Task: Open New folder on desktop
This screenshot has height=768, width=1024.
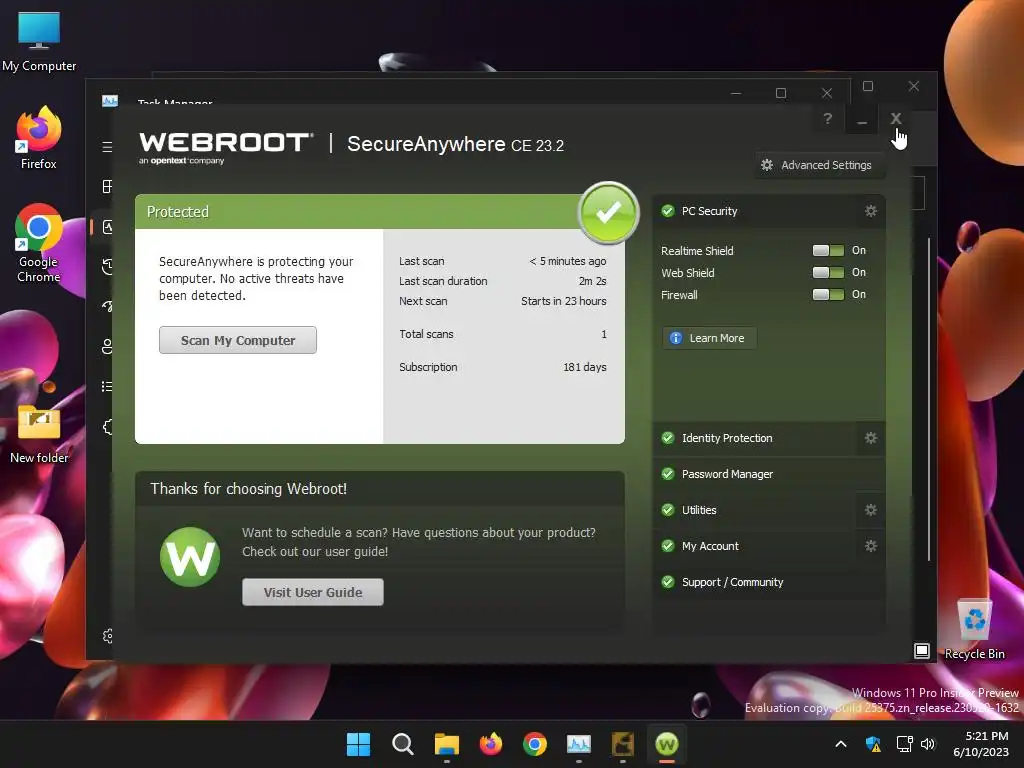Action: 39,433
